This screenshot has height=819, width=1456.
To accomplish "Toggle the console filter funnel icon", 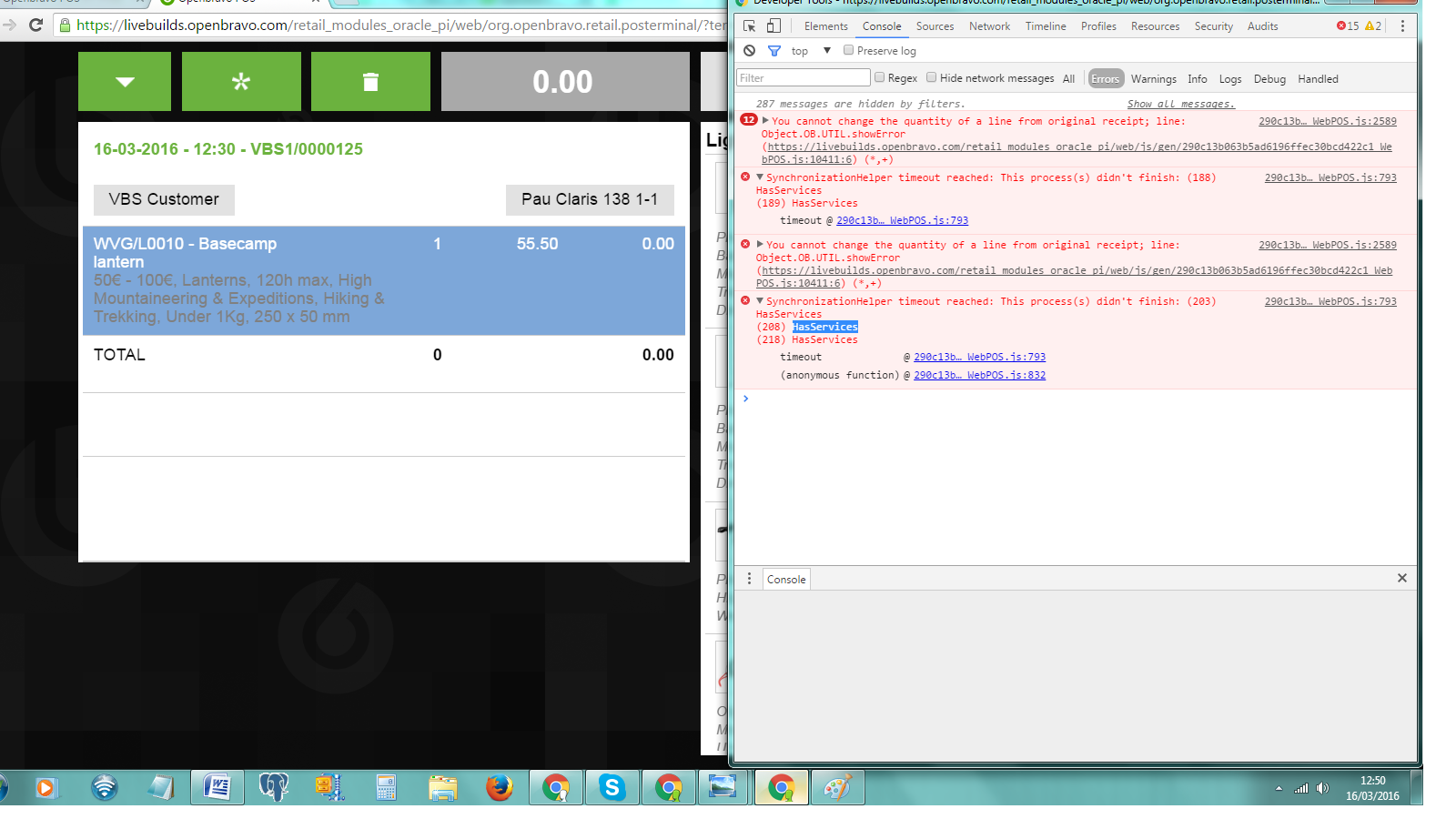I will pyautogui.click(x=774, y=51).
